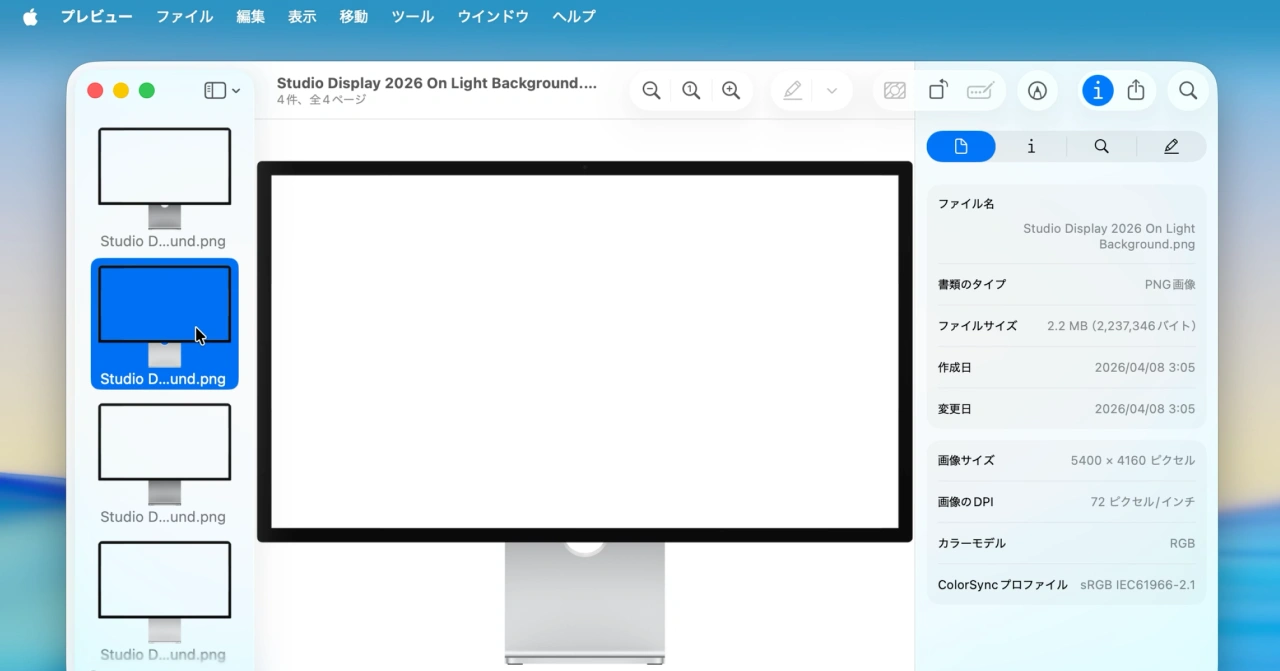Open the color adjustment tool
Viewport: 1280px width, 671px height.
click(x=894, y=90)
